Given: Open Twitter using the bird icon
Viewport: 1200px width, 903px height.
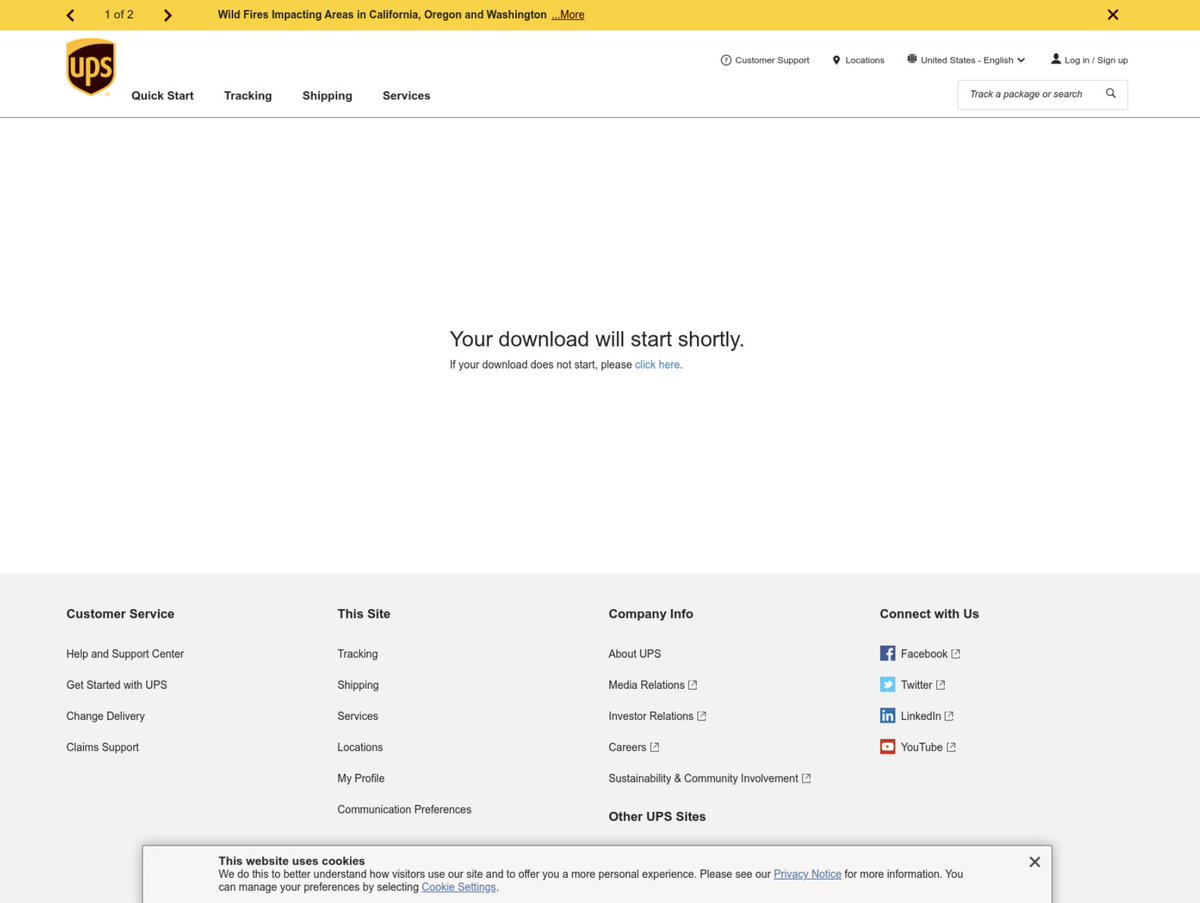Looking at the screenshot, I should (887, 684).
